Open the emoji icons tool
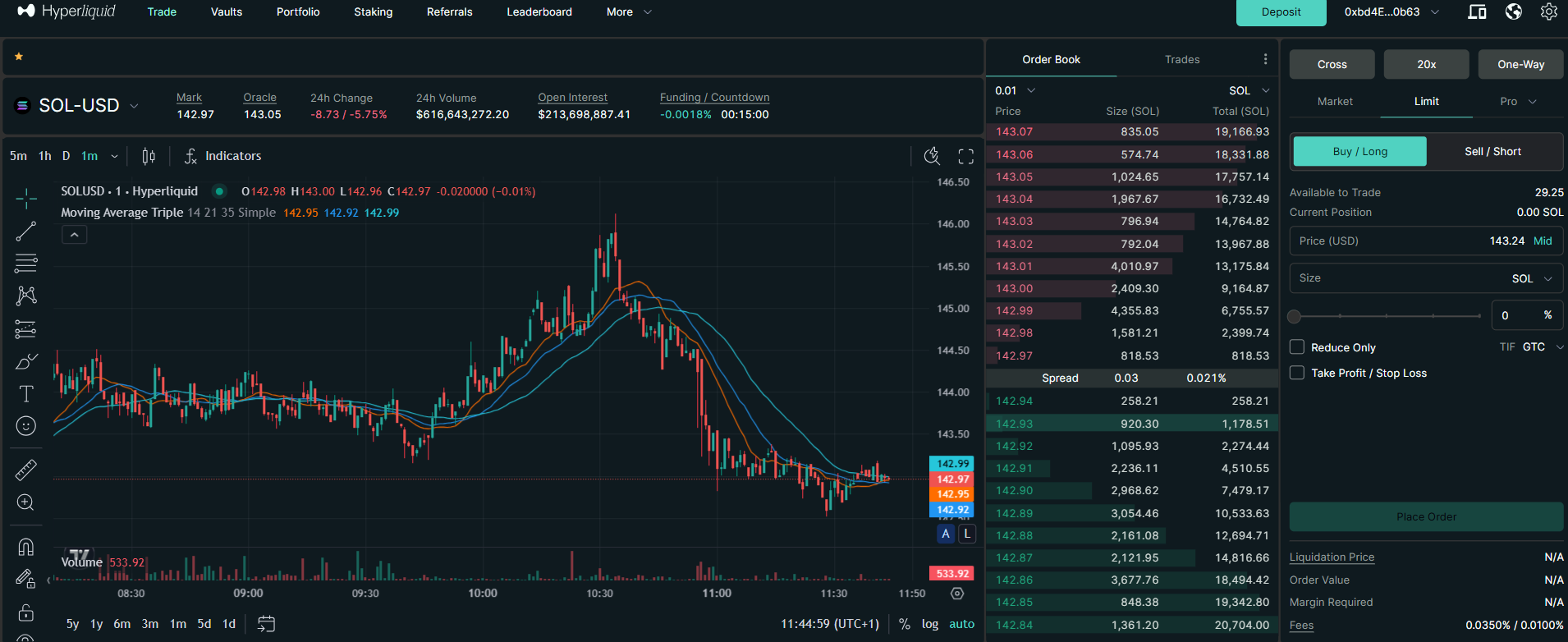Screen dimensions: 1568x642 [x=26, y=426]
